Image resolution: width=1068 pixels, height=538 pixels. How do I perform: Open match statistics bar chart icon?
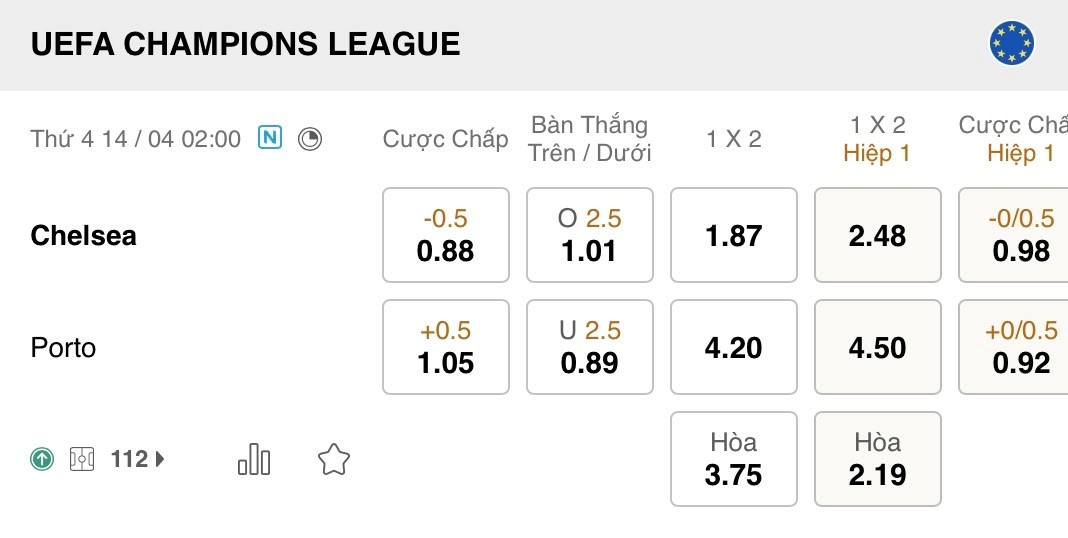coord(254,460)
